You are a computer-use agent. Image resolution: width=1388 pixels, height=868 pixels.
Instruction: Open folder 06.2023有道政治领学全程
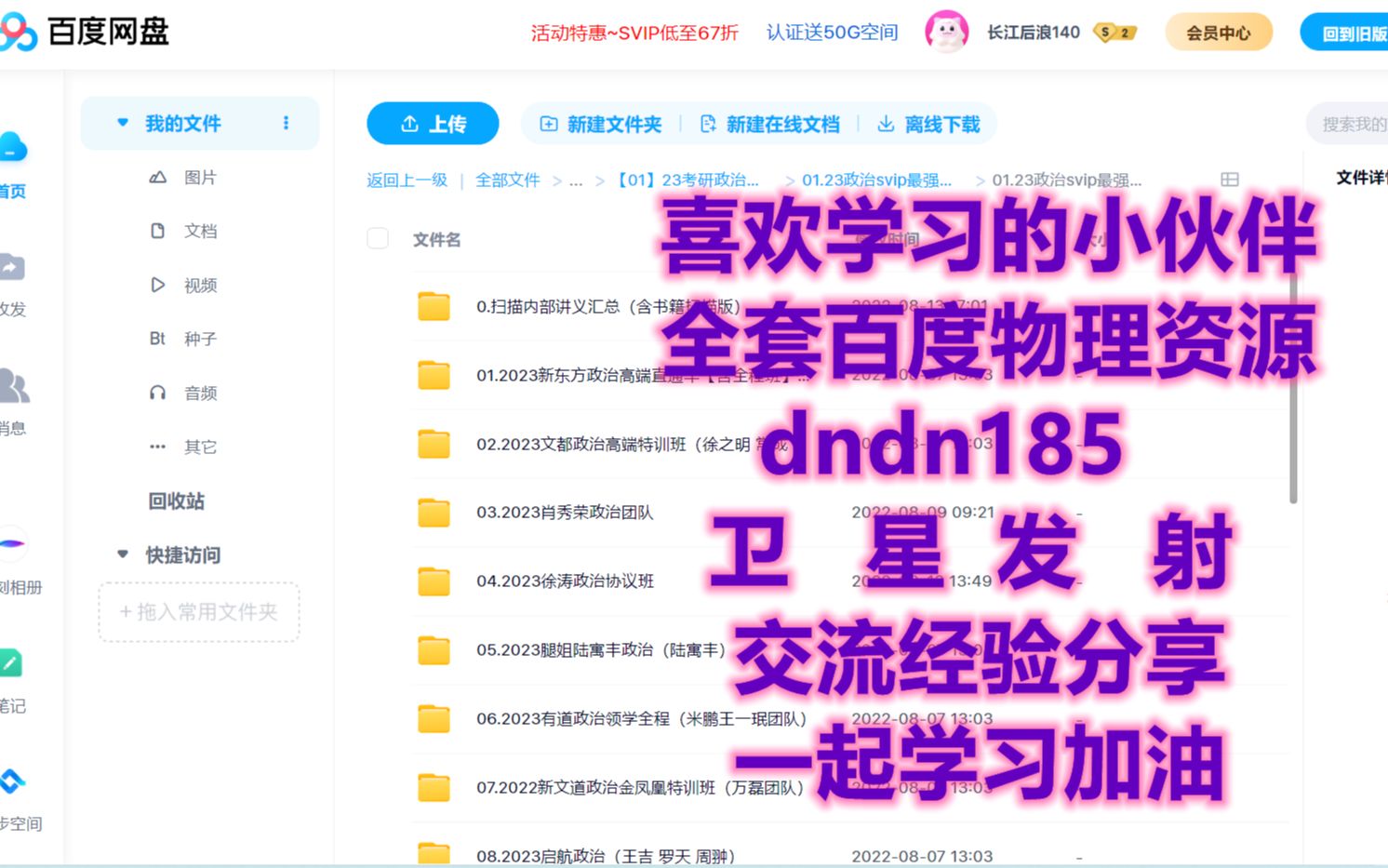[x=642, y=719]
